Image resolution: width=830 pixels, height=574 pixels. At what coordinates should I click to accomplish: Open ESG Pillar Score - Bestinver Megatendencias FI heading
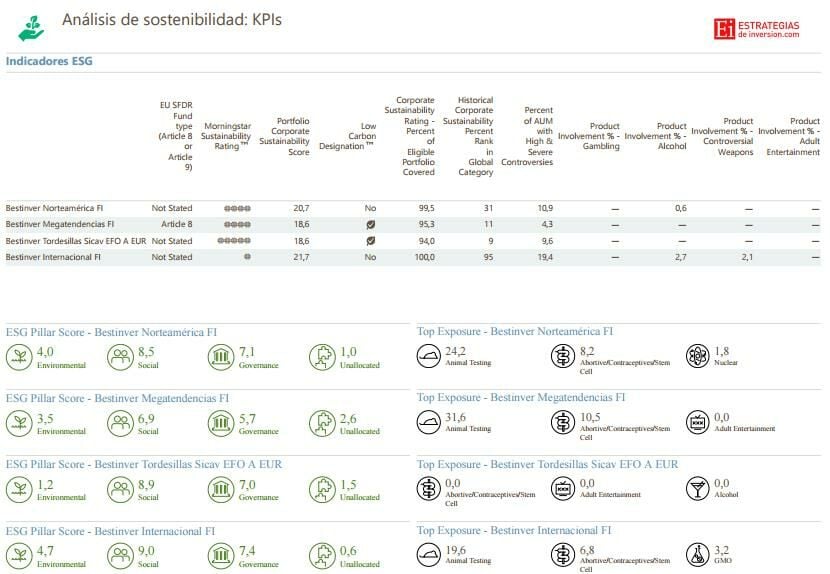117,397
